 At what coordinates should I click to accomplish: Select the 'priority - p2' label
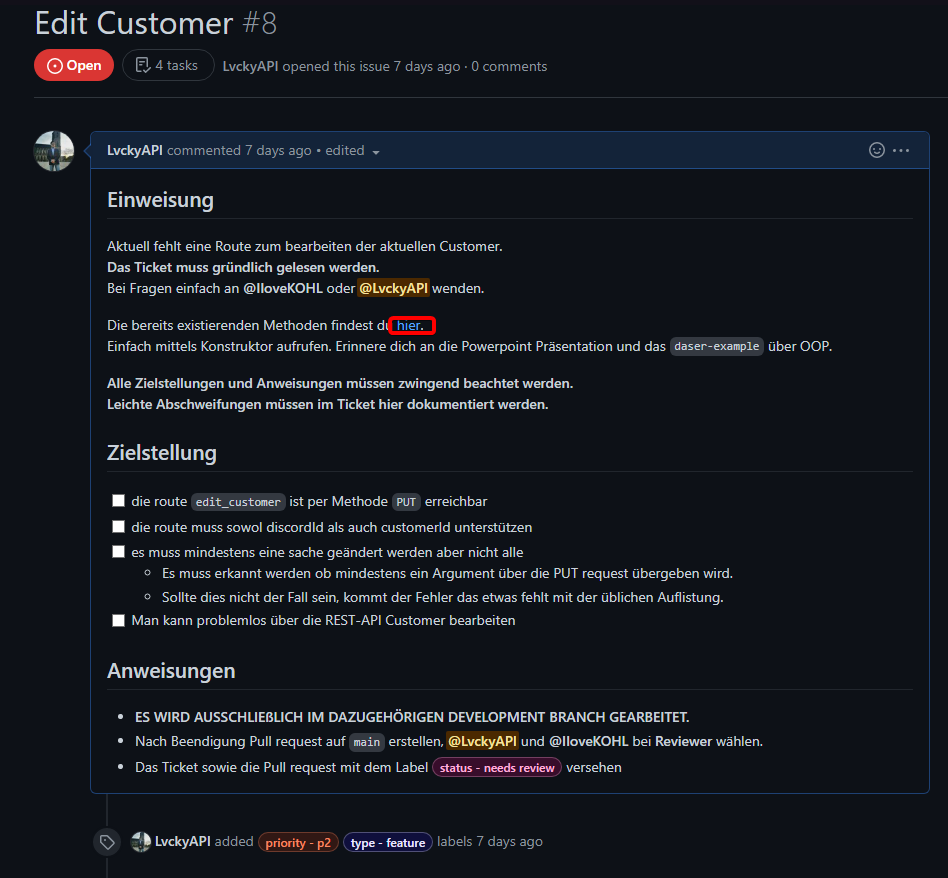tap(298, 842)
